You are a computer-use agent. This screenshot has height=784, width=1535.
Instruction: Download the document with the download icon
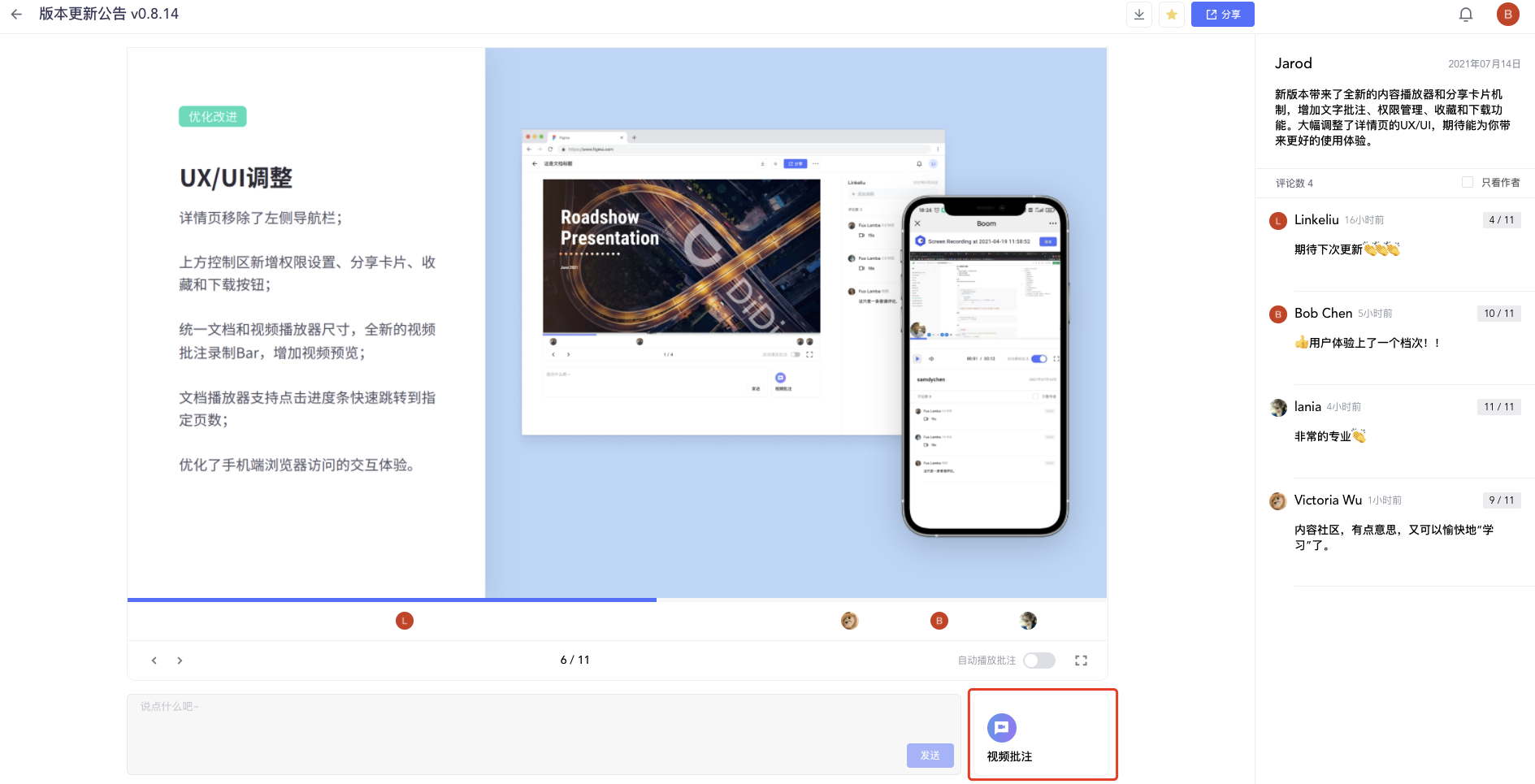(1139, 15)
